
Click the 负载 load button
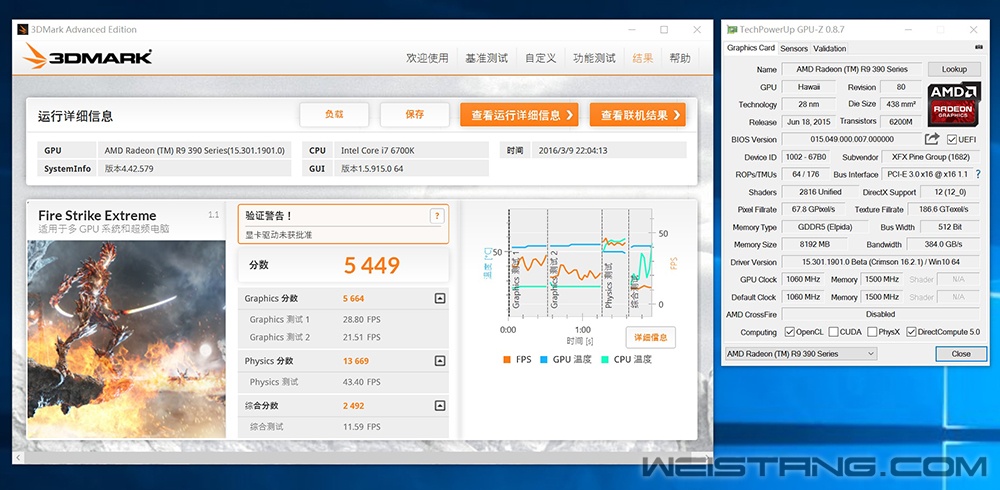click(334, 115)
